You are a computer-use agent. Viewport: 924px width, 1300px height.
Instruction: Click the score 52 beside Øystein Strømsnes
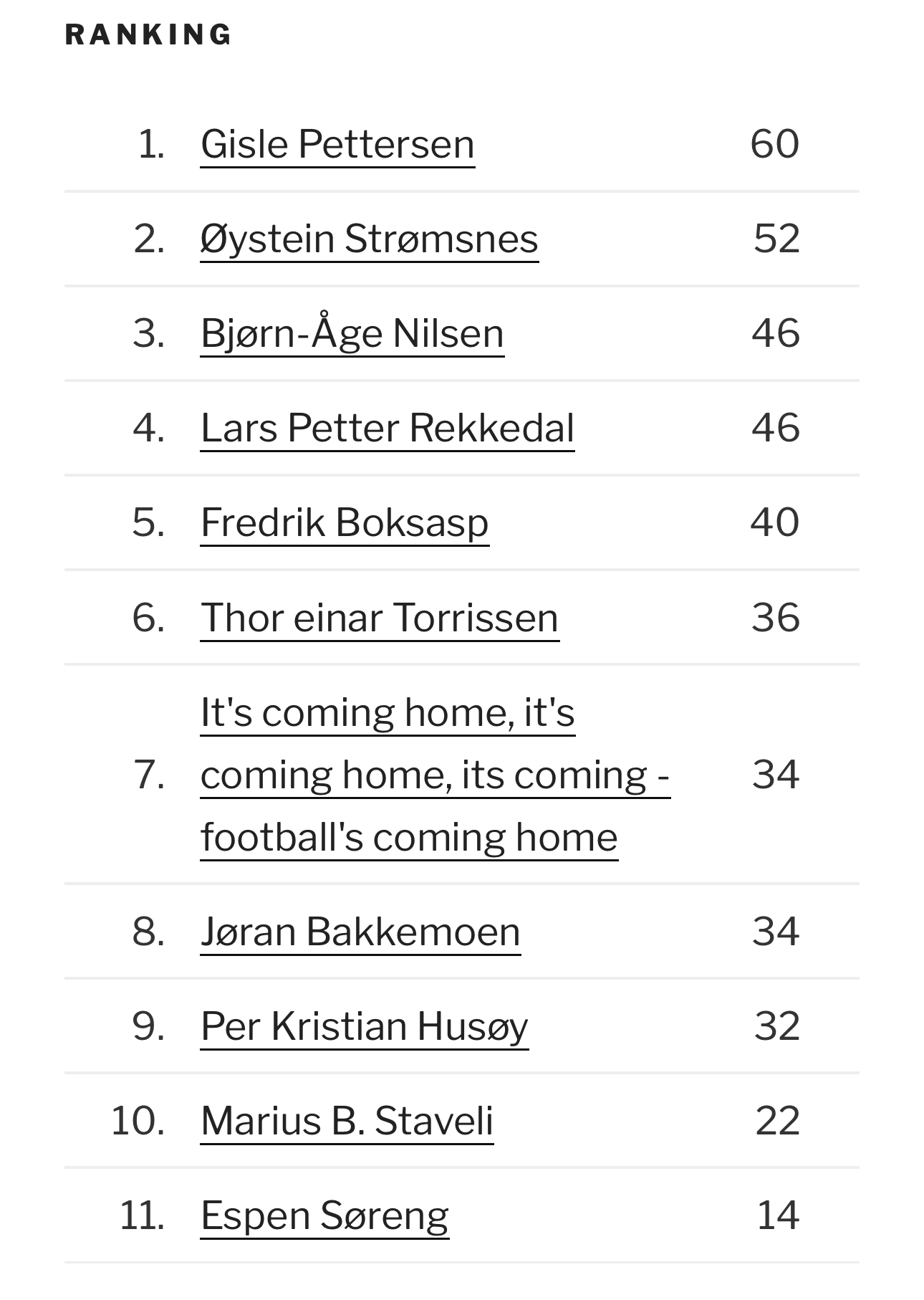click(776, 239)
